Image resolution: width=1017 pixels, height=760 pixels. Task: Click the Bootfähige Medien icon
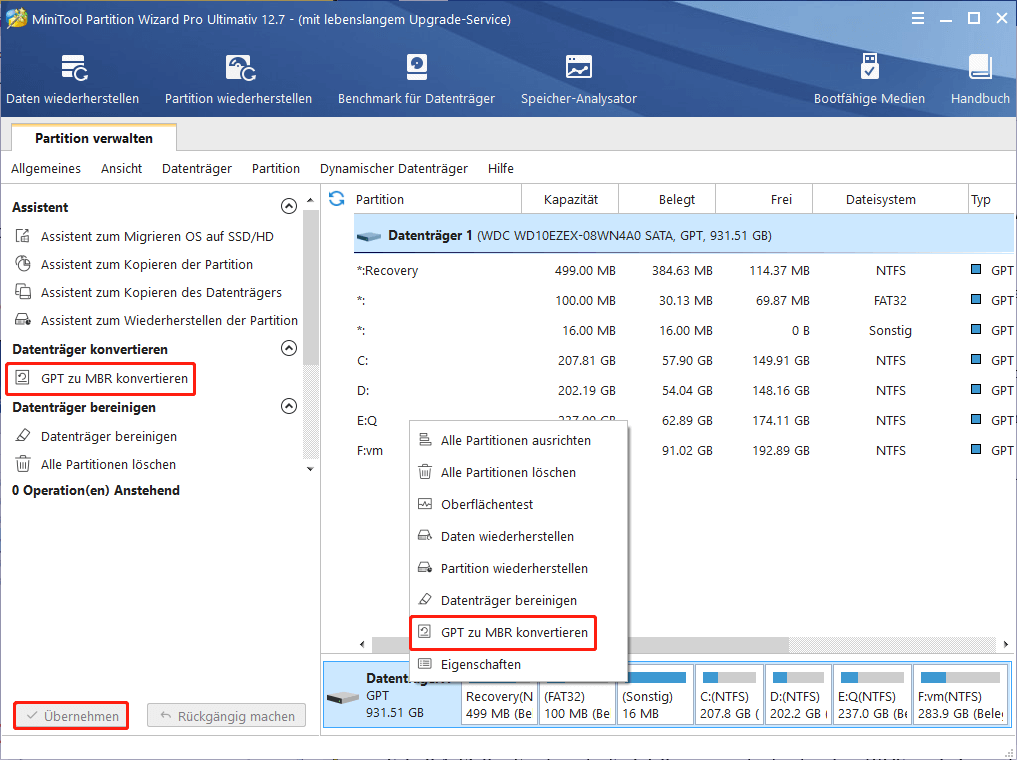(868, 78)
